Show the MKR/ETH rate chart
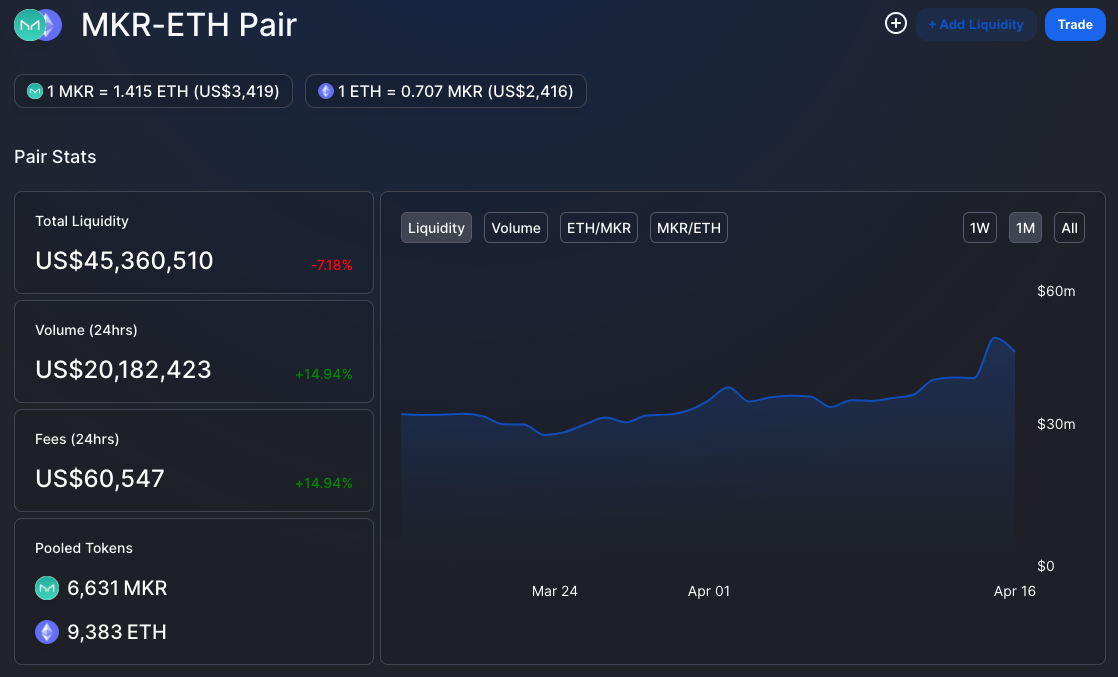The image size is (1118, 677). (x=689, y=228)
